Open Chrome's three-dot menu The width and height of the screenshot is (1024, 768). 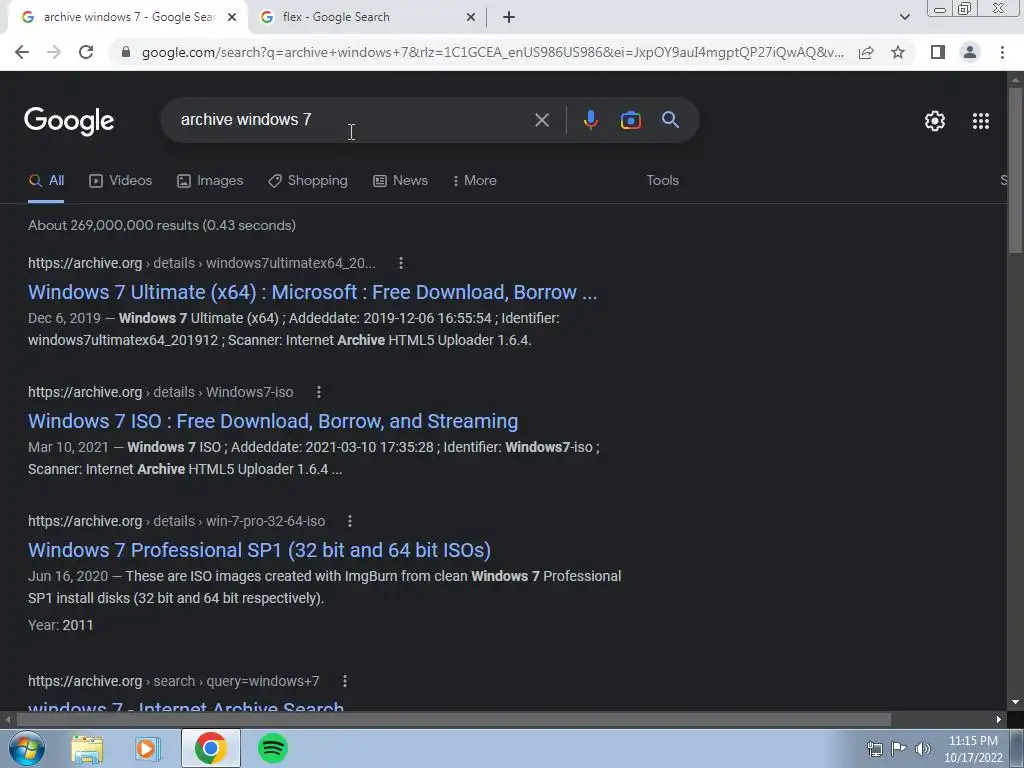click(1002, 52)
